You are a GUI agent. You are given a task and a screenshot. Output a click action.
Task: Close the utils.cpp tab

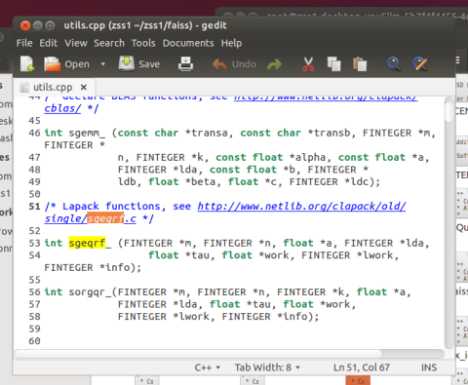[x=84, y=87]
